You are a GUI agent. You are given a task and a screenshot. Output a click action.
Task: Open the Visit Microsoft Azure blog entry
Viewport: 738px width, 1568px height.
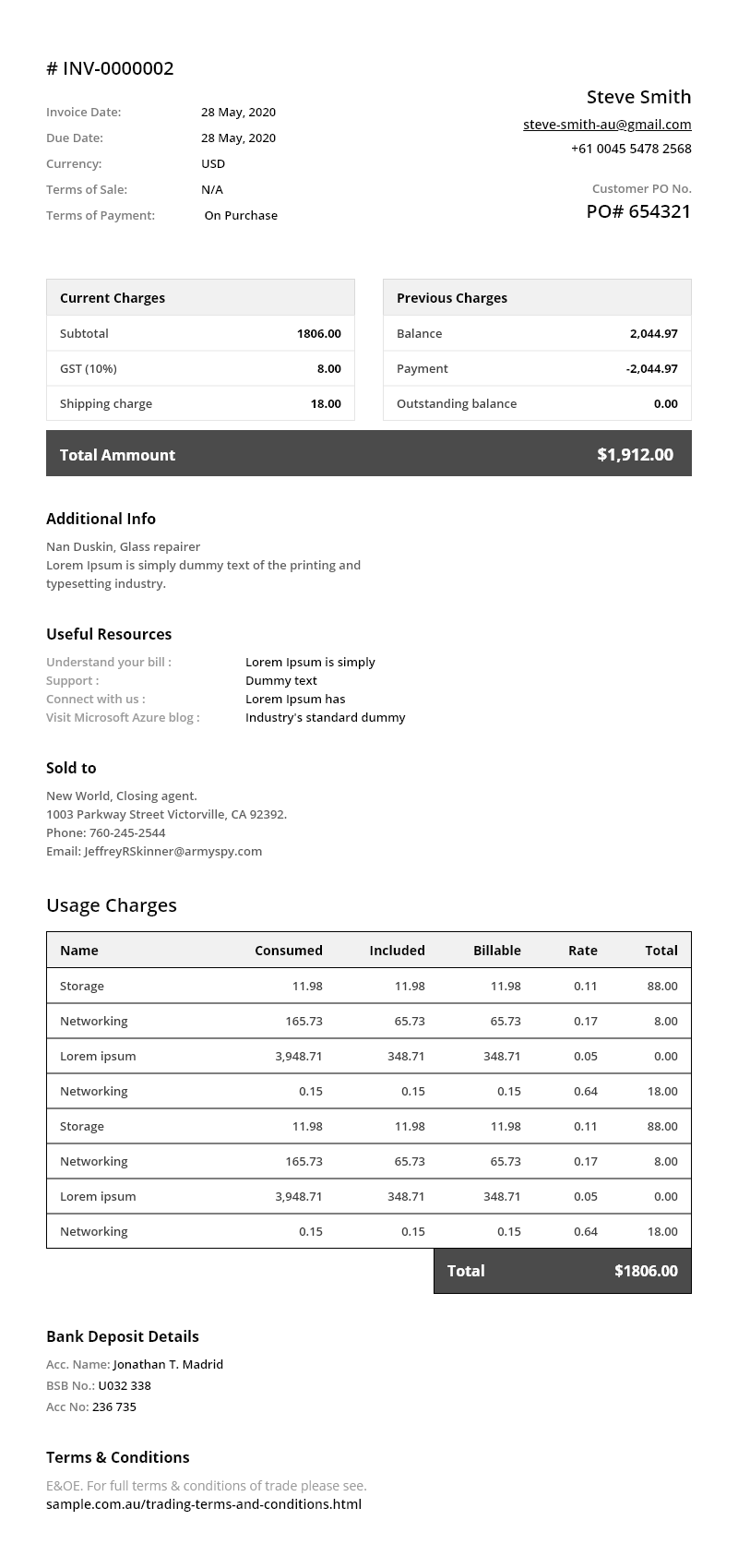coord(123,717)
